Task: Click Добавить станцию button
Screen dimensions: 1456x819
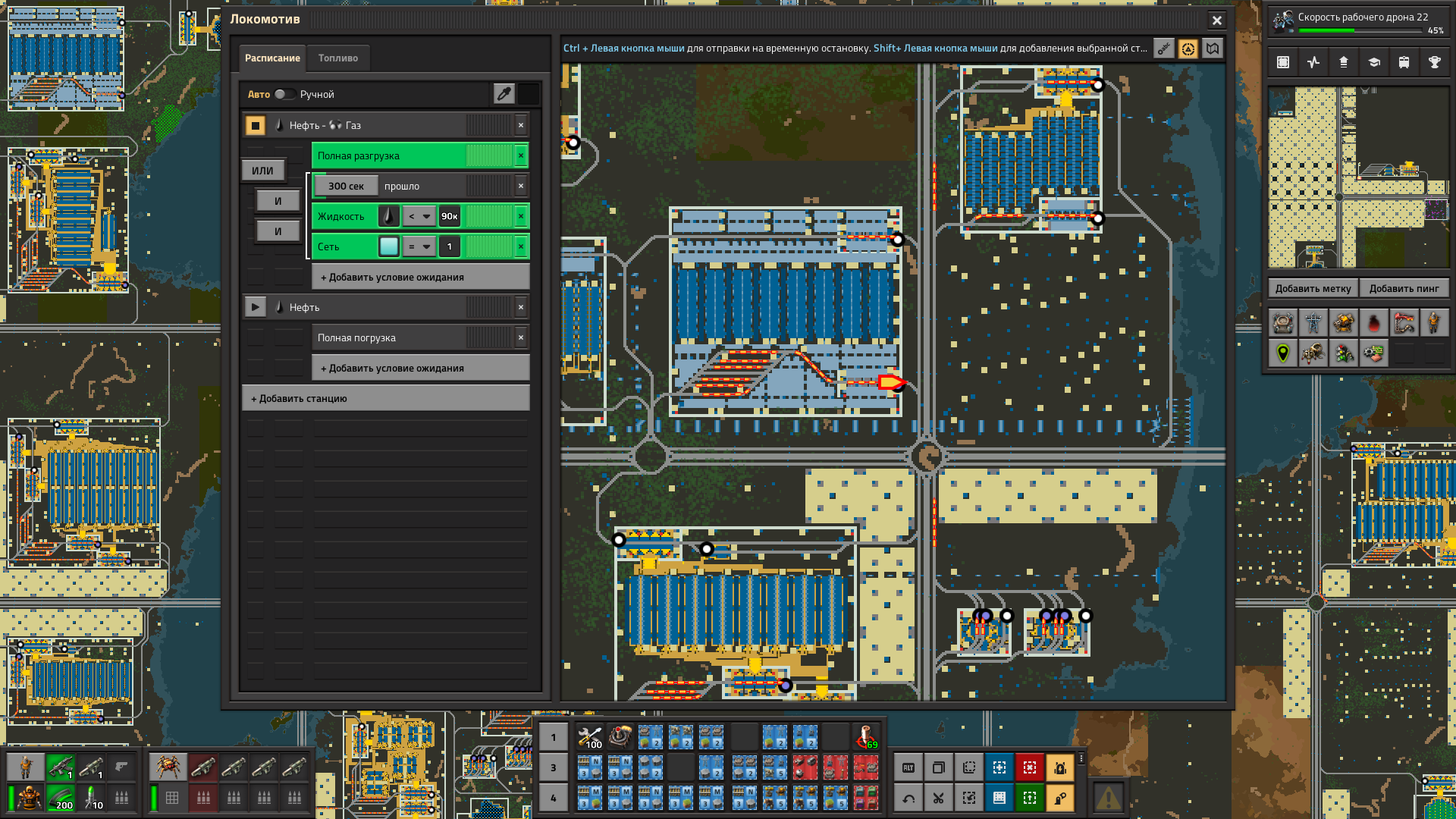Action: pyautogui.click(x=386, y=398)
